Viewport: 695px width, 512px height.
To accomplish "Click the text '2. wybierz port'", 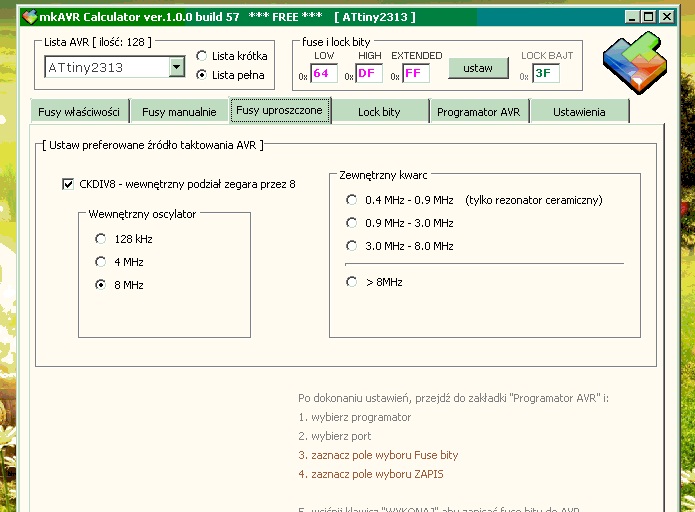I will pyautogui.click(x=335, y=436).
